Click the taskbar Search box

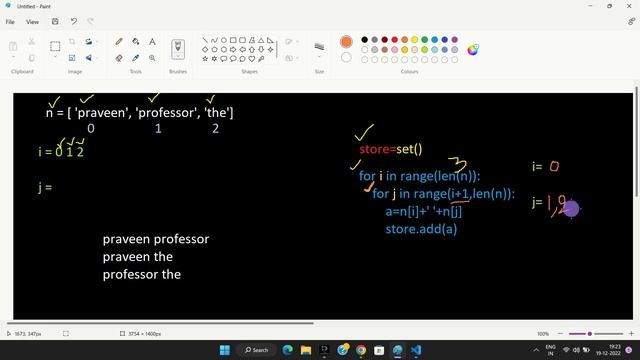click(x=257, y=350)
